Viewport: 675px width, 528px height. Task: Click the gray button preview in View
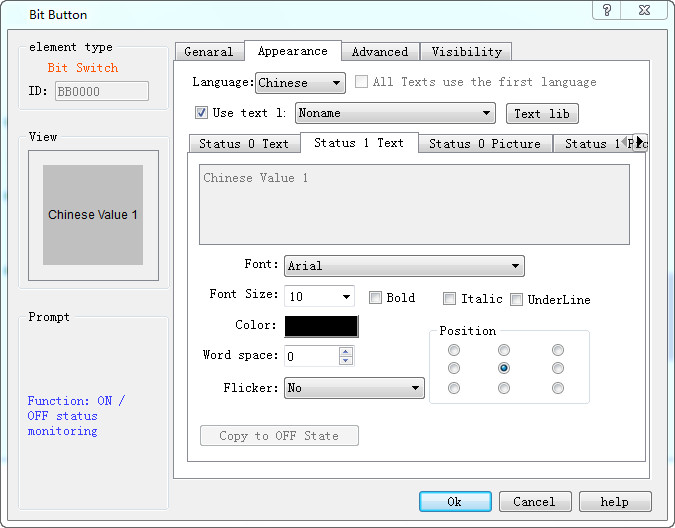[x=93, y=215]
